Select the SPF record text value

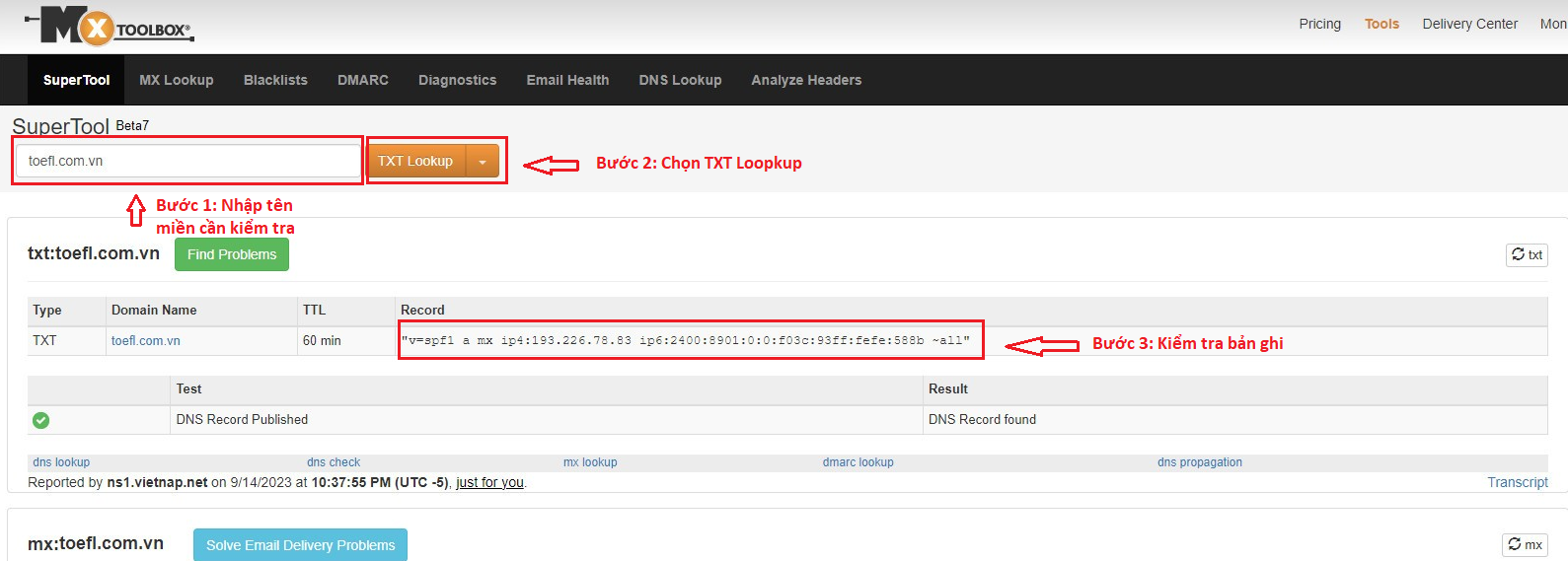[686, 340]
